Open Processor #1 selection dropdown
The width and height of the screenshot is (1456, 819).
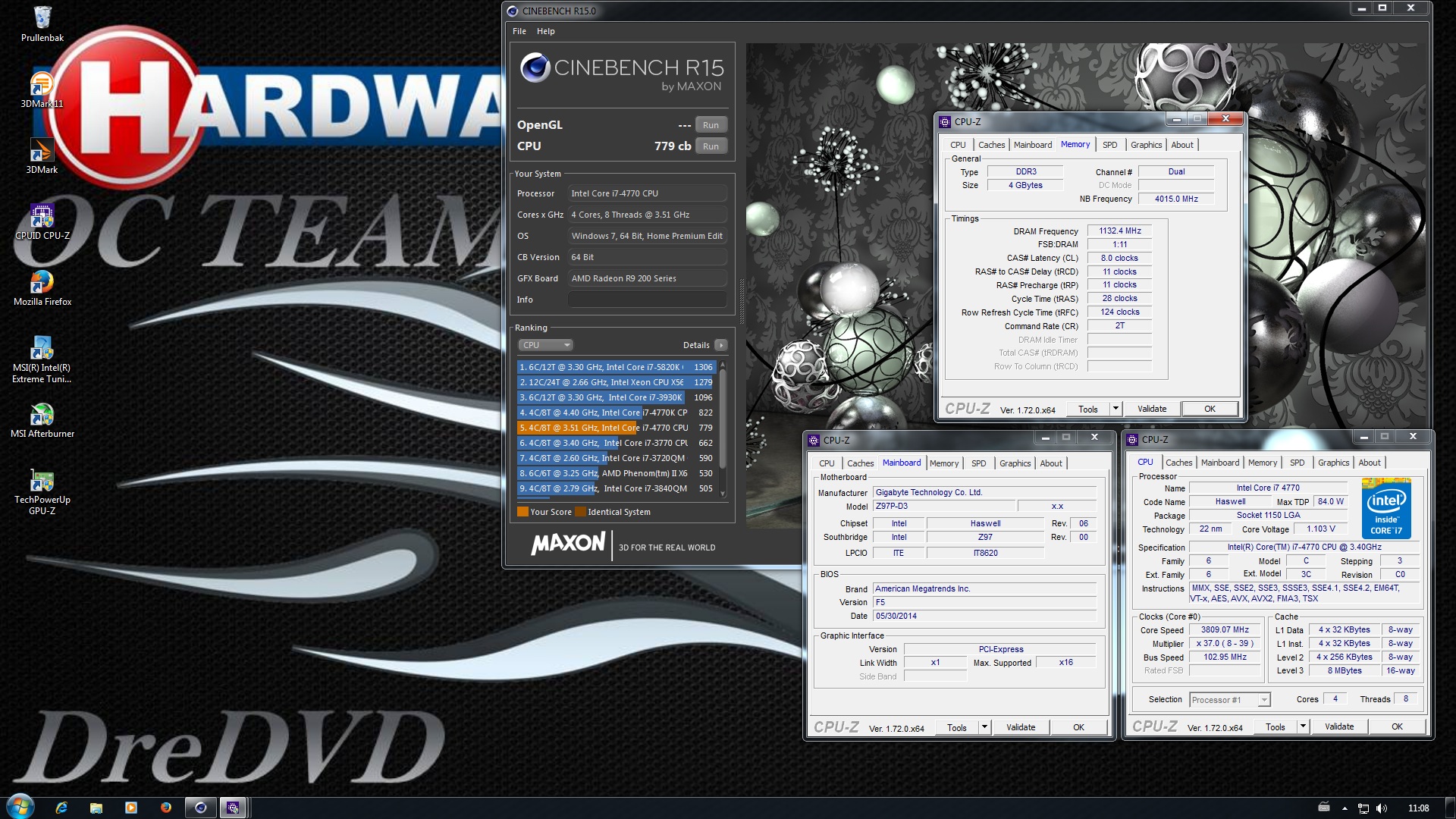(x=1229, y=700)
